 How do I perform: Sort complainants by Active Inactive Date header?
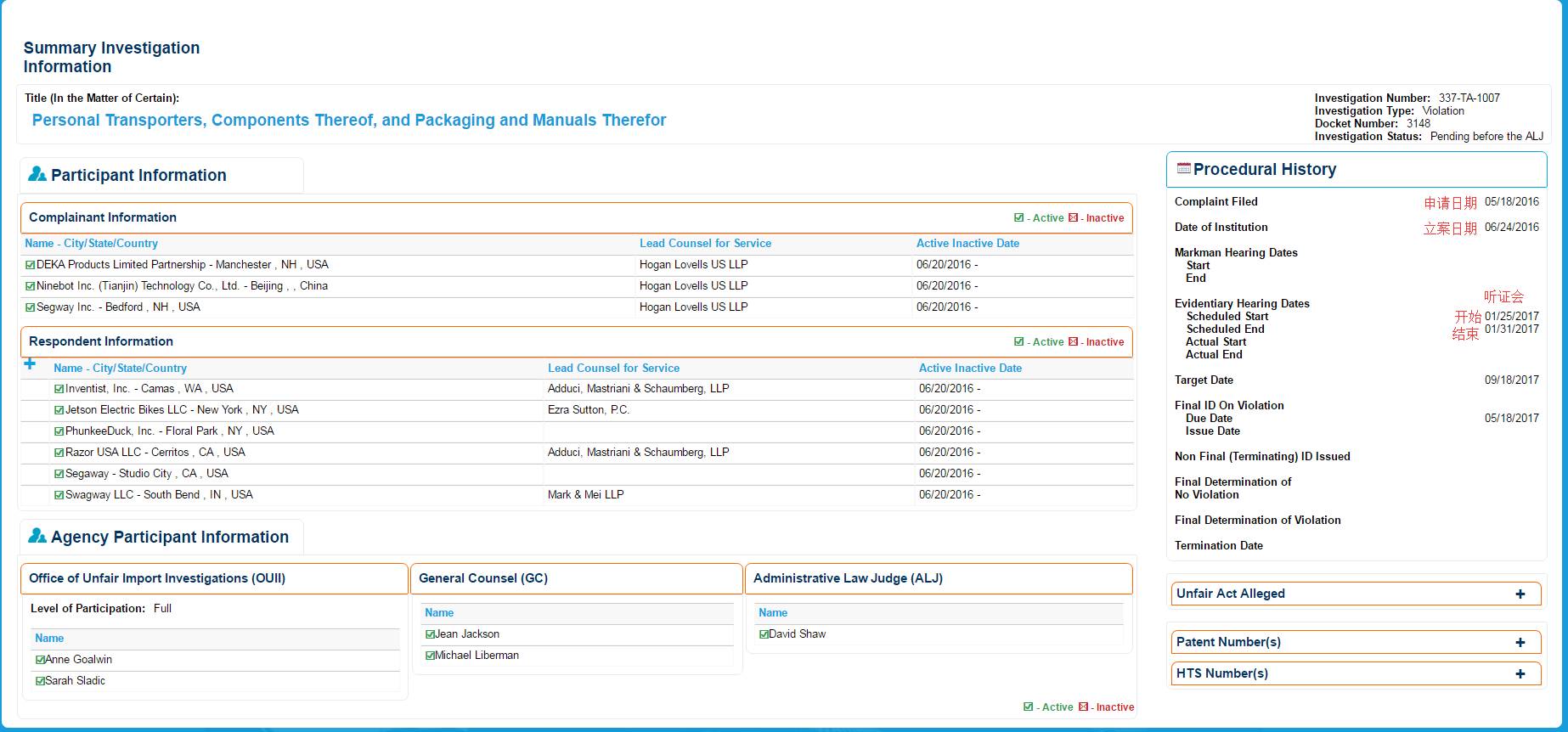pos(967,244)
